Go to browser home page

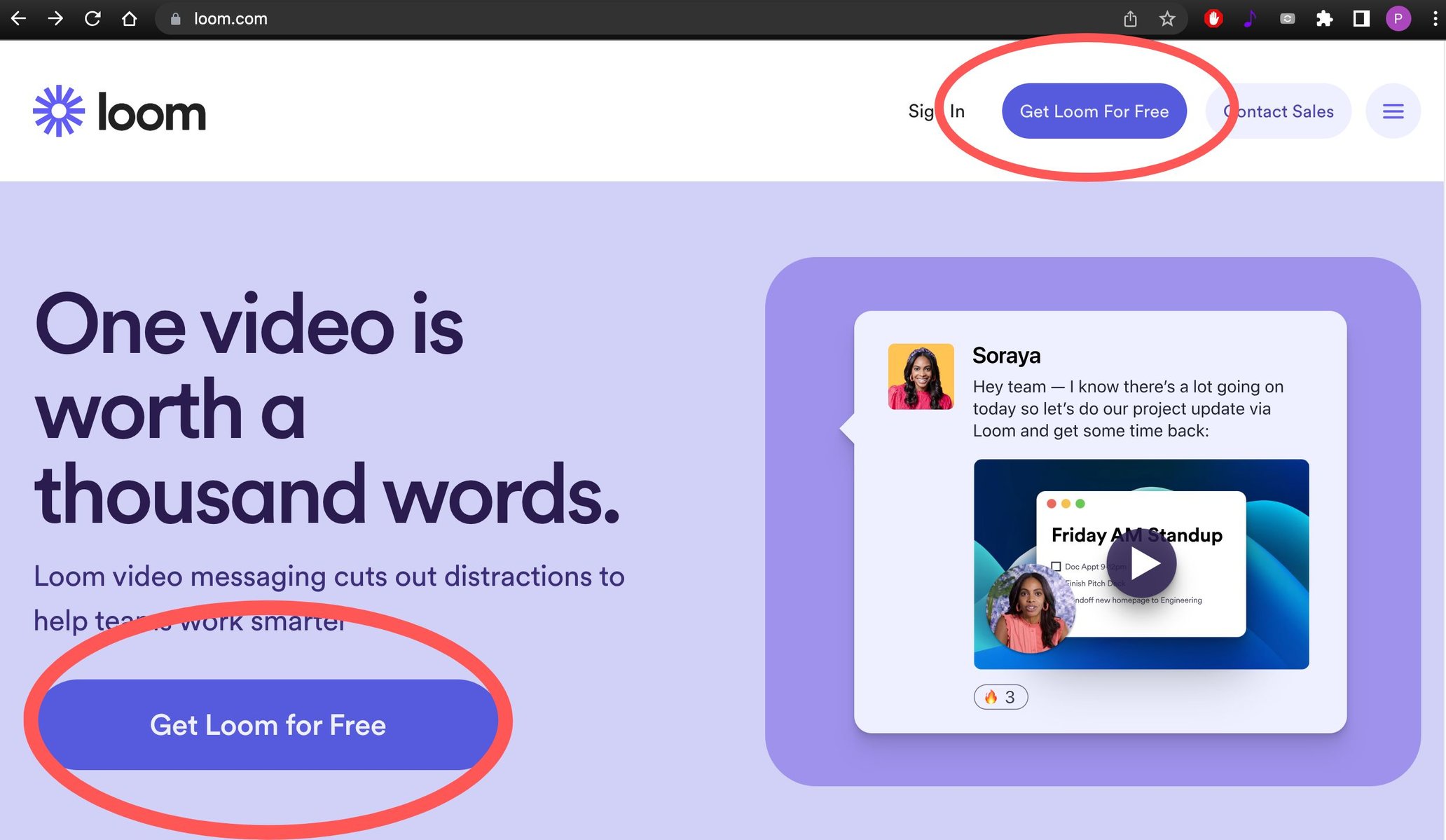tap(129, 18)
